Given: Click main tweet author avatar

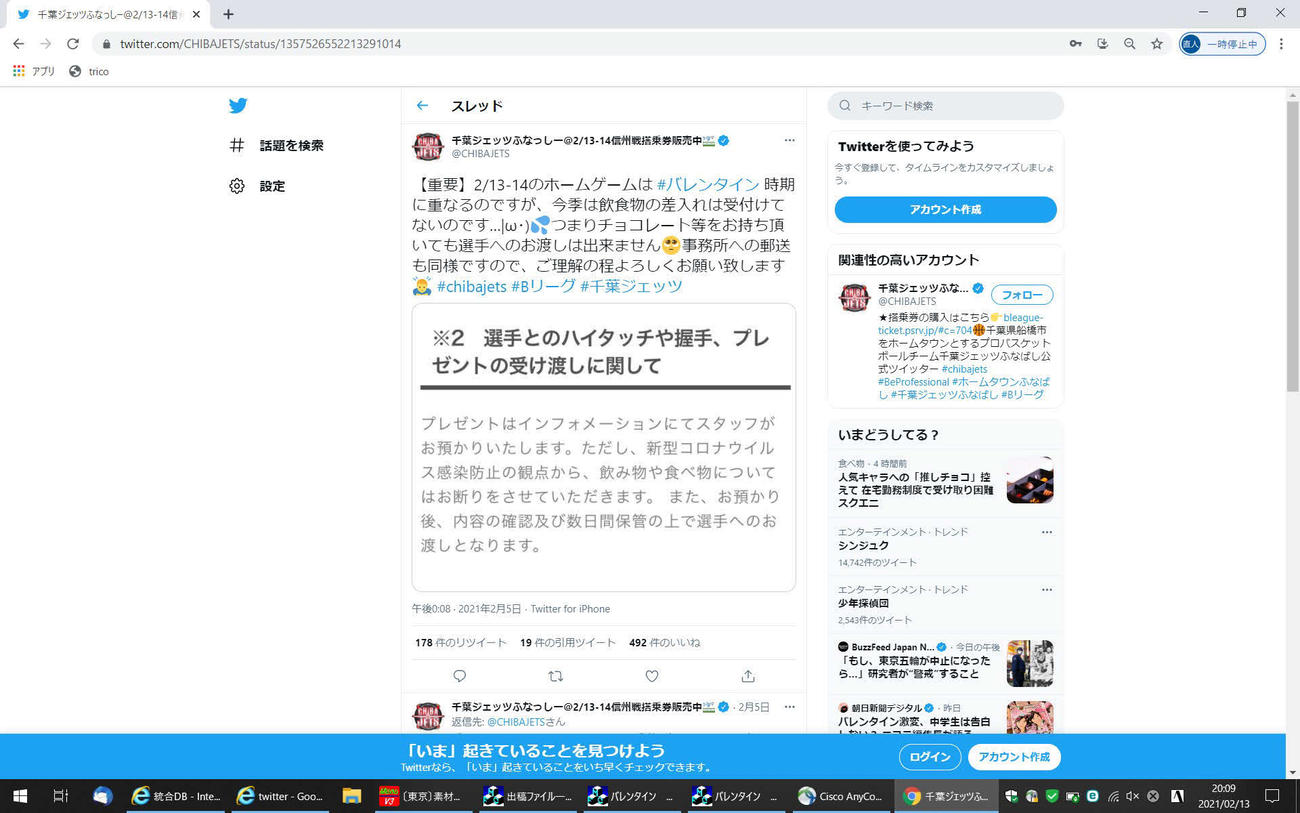Looking at the screenshot, I should coord(428,146).
